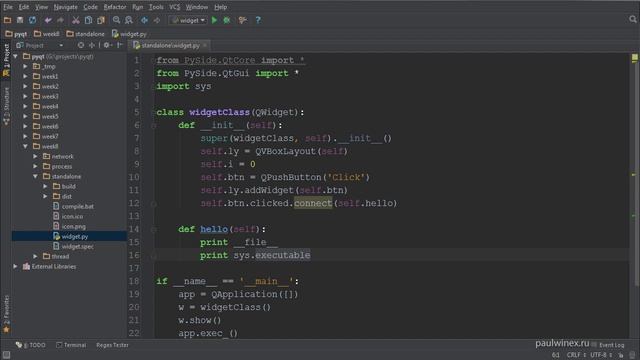Image resolution: width=640 pixels, height=360 pixels.
Task: Navigate Back with the left arrow icon
Action: (x=144, y=20)
